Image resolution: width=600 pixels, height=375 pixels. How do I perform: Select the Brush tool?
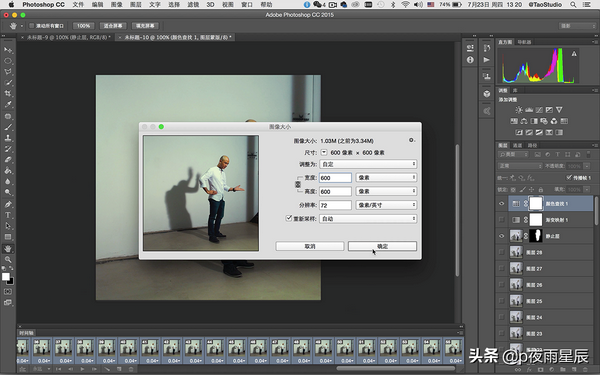[x=8, y=127]
